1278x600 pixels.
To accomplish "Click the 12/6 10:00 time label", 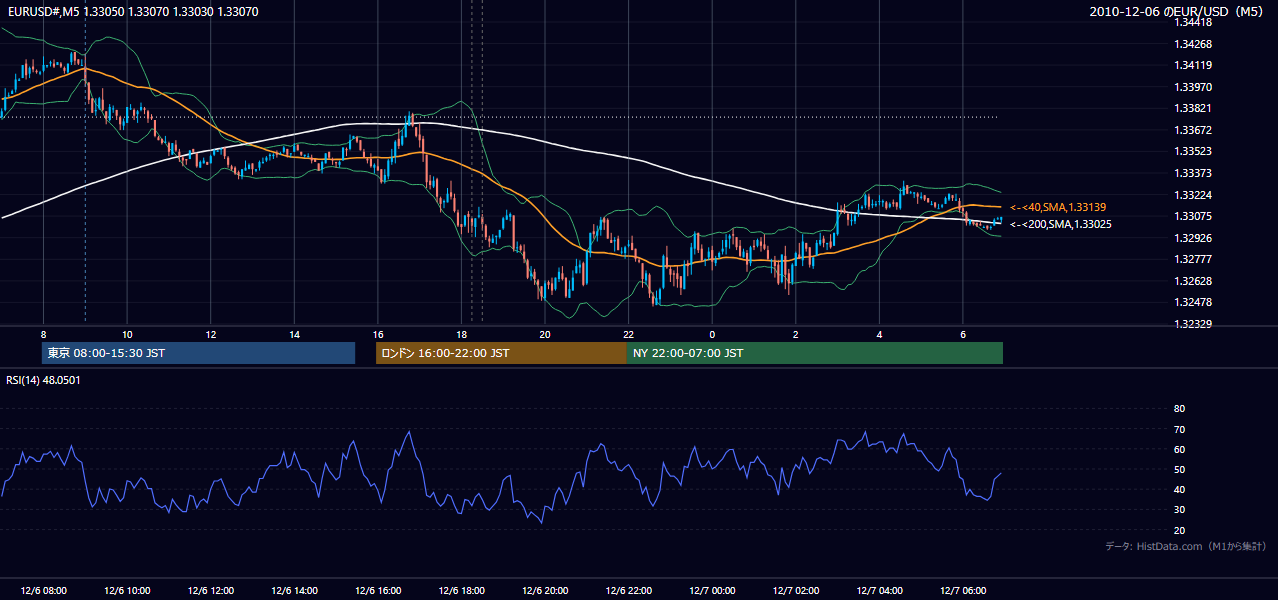I will pos(127,590).
